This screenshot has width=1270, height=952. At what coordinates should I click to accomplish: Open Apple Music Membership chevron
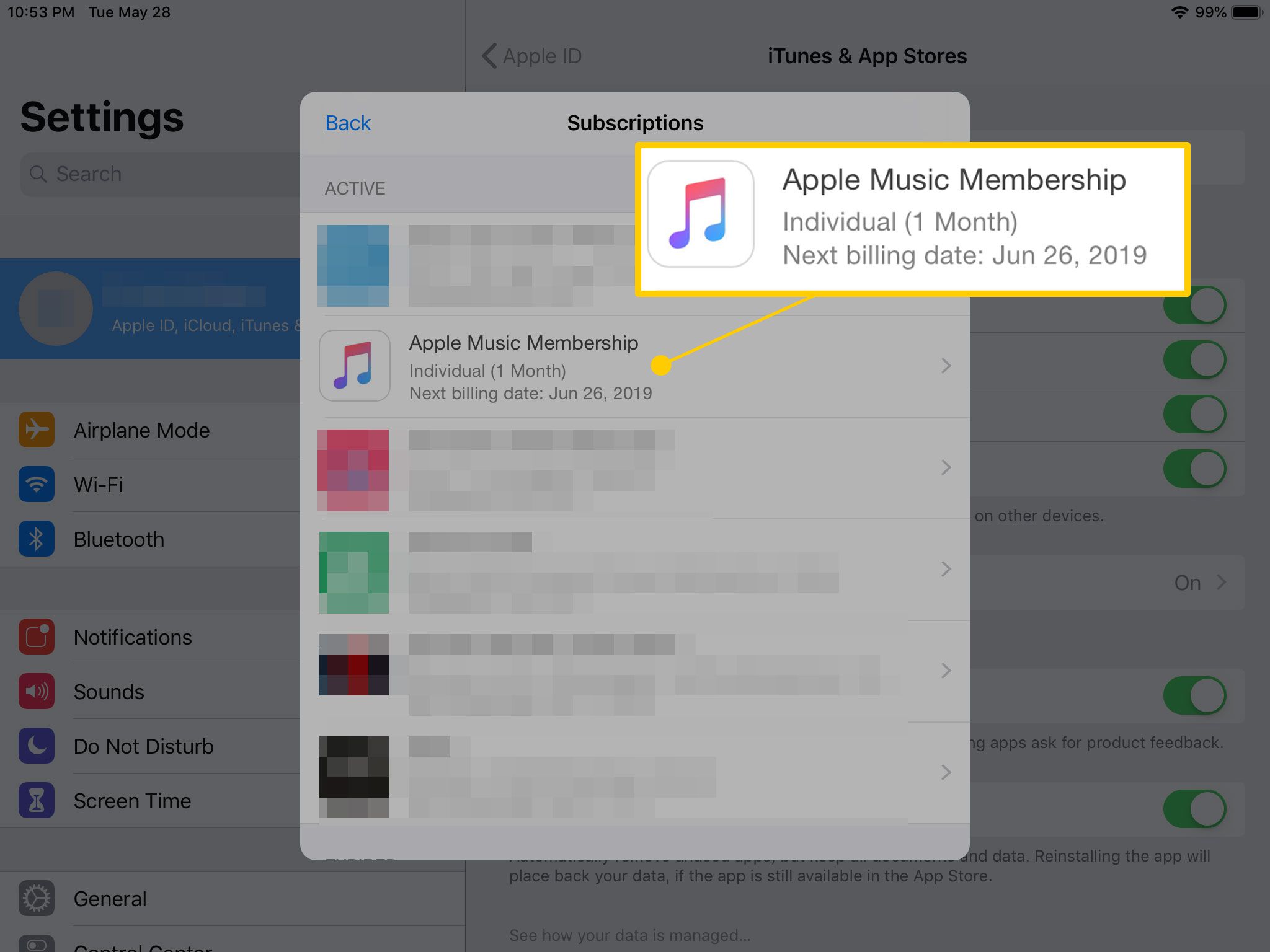946,366
